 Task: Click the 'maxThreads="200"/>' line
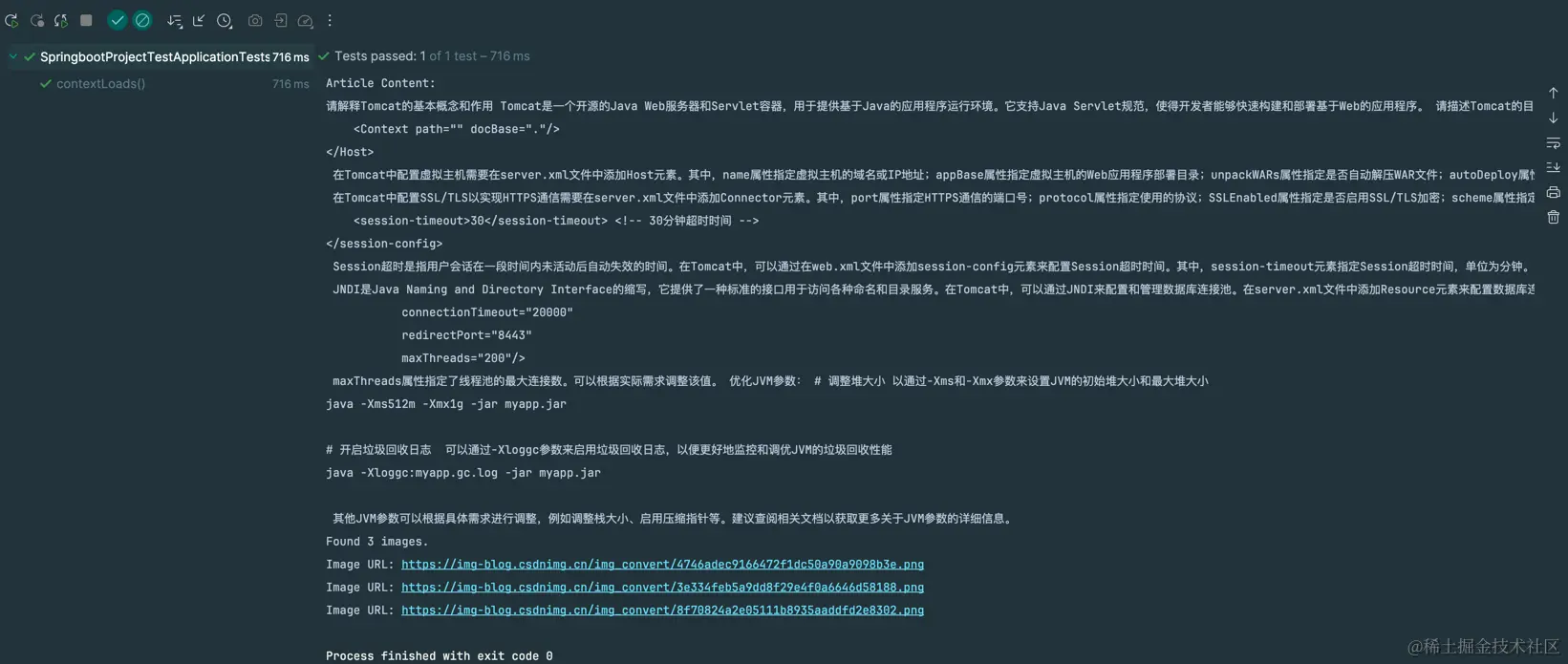pos(463,358)
